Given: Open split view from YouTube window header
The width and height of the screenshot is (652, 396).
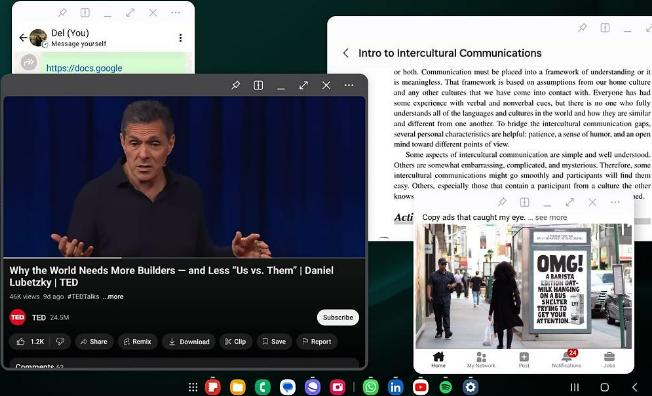Looking at the screenshot, I should 258,85.
